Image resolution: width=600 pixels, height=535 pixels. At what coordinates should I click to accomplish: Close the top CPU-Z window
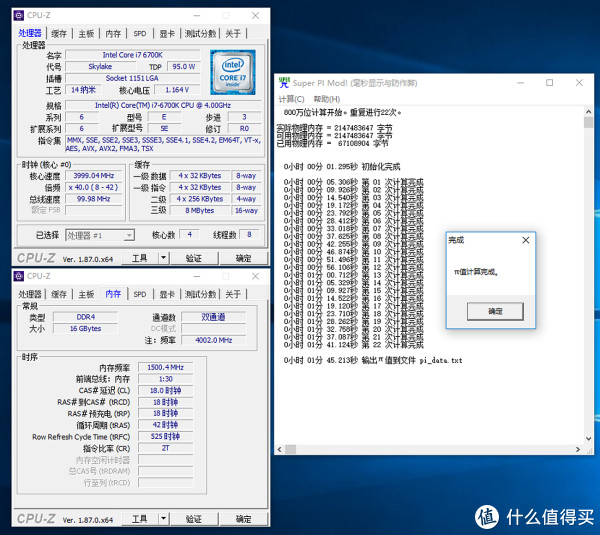pos(255,15)
